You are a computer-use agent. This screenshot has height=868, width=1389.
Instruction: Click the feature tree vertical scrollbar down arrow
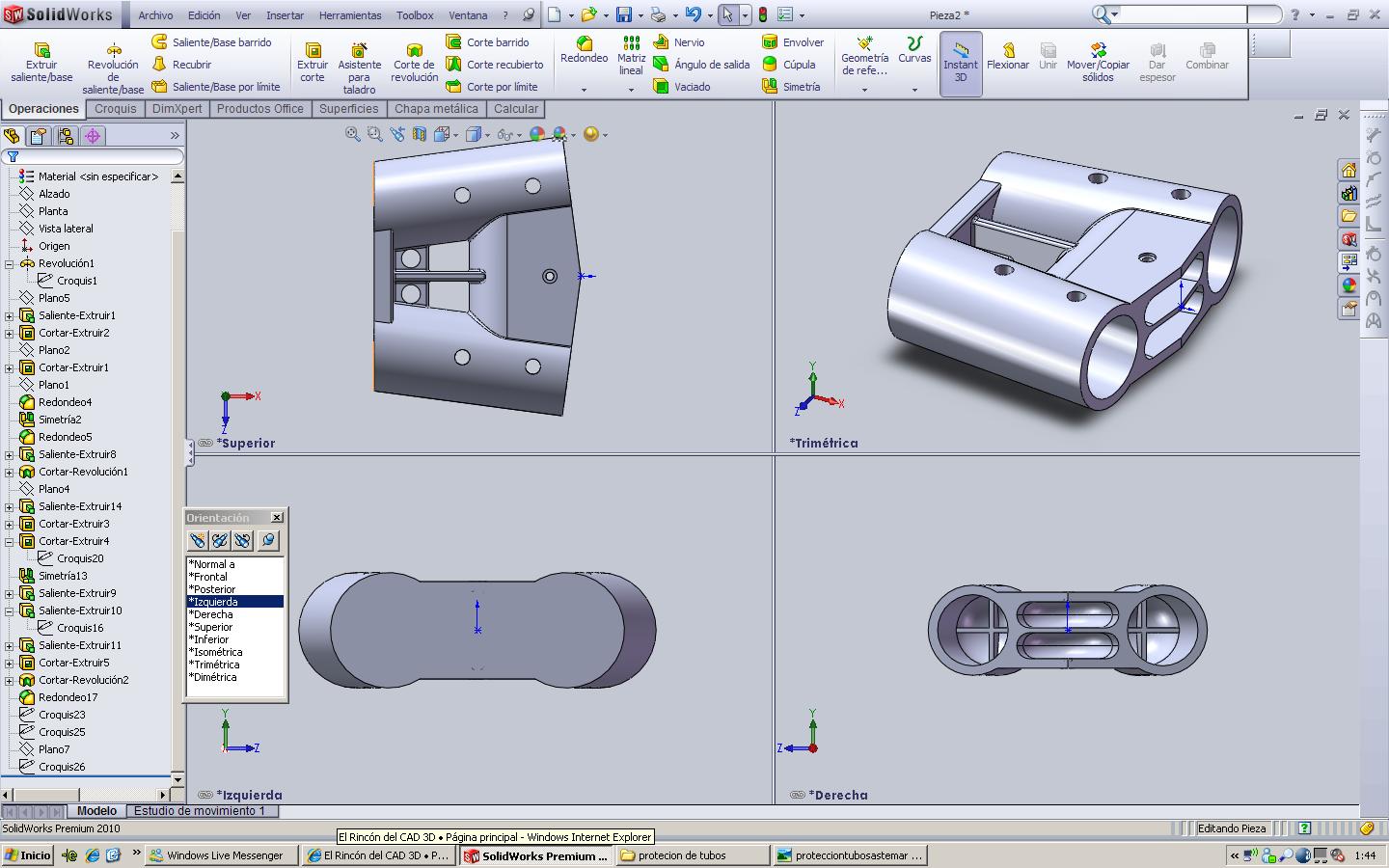pos(177,779)
